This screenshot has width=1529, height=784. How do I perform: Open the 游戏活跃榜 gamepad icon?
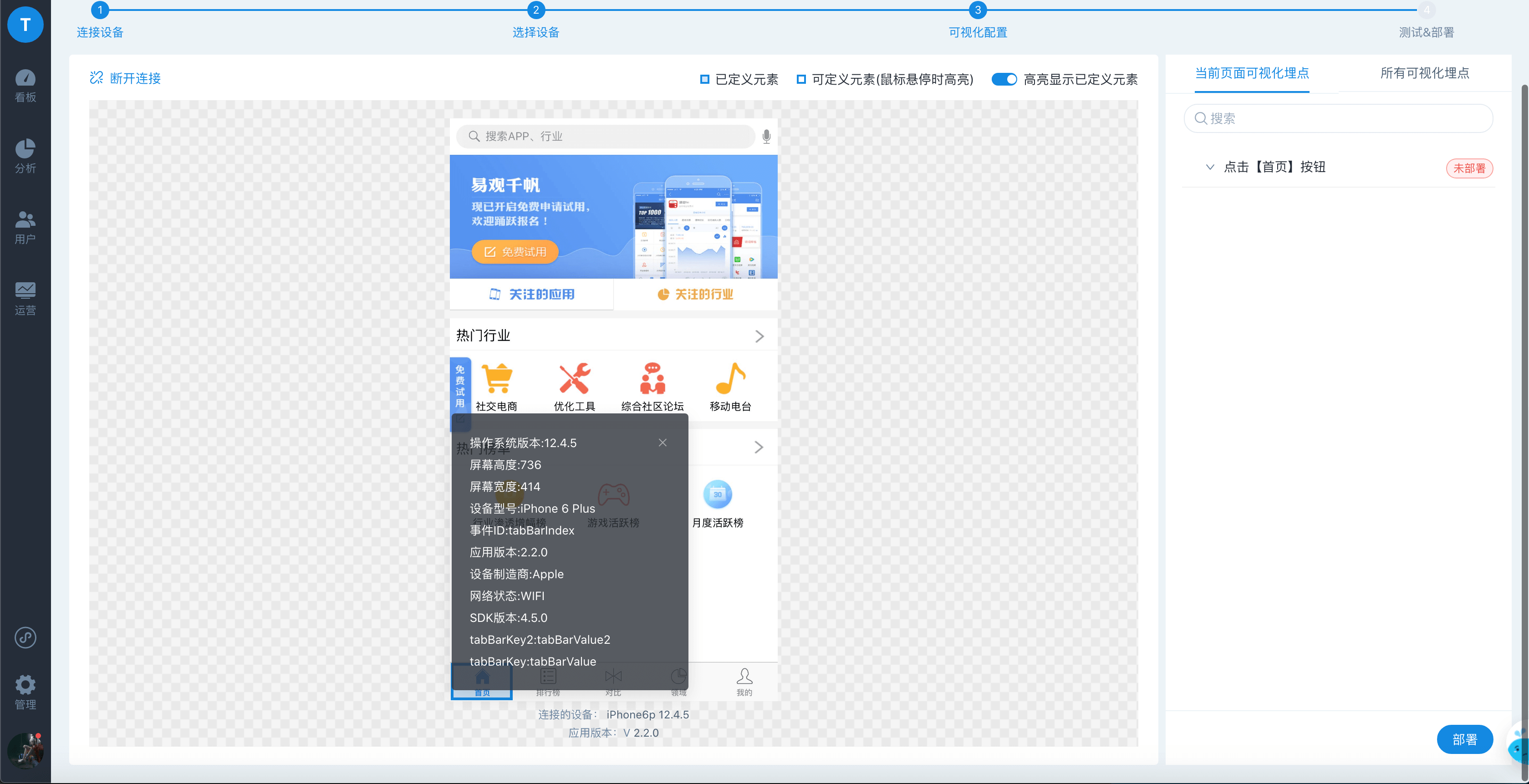(x=613, y=494)
